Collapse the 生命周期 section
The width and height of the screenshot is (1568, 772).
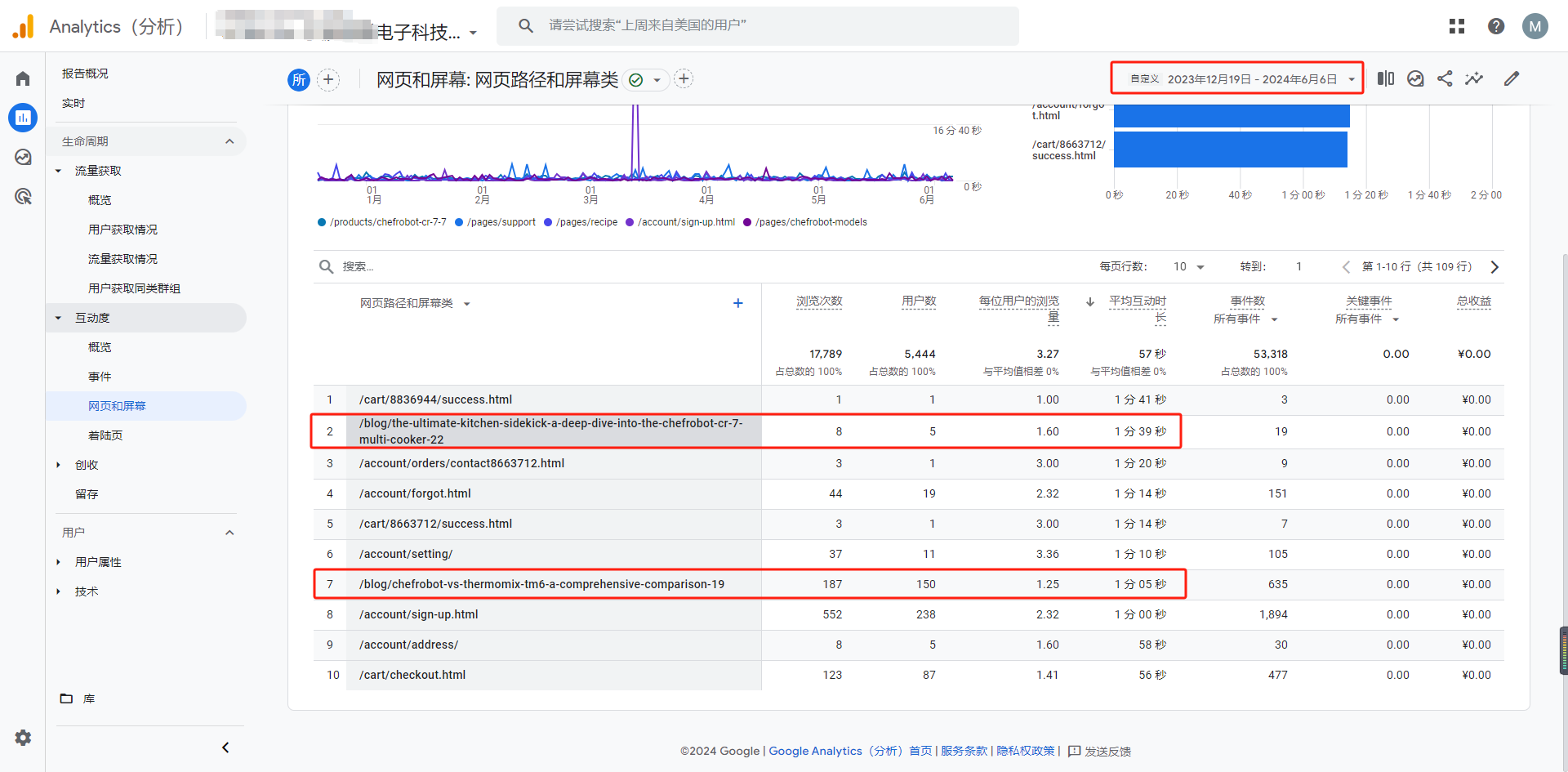229,141
